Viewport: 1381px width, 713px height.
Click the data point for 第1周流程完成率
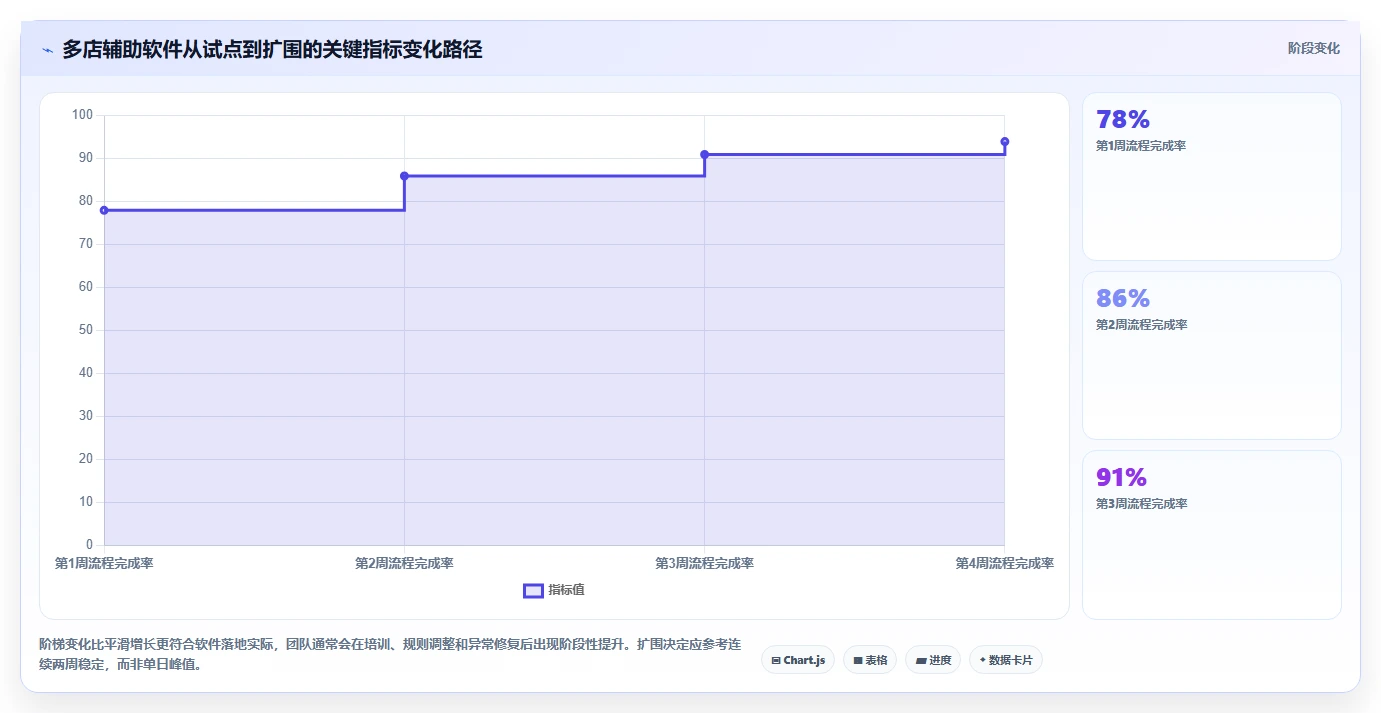[x=104, y=210]
